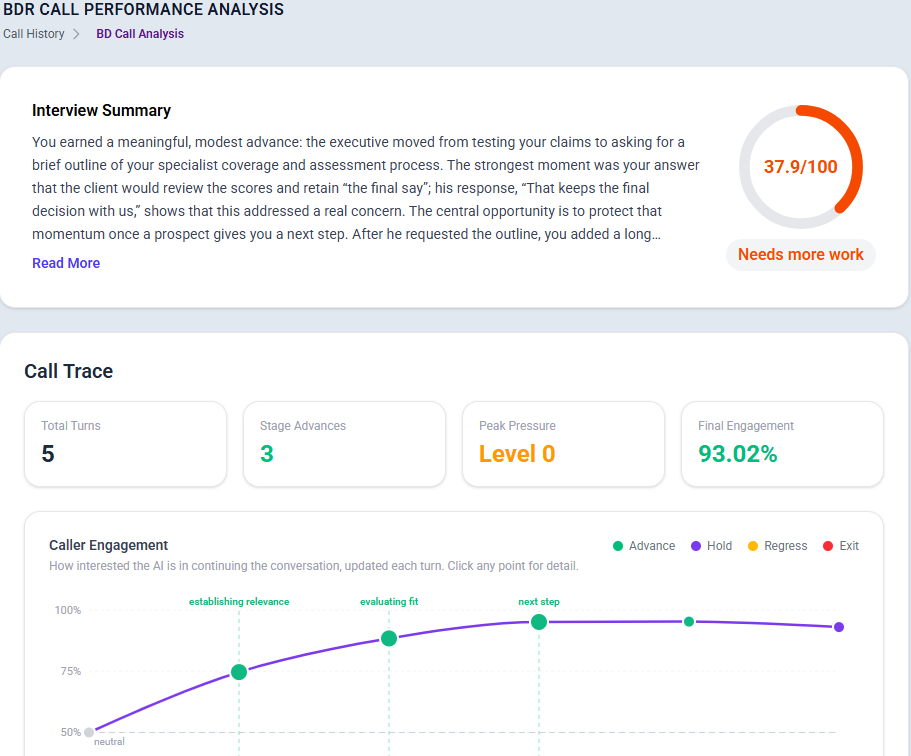911x756 pixels.
Task: Open detail for evaluating fit point
Action: coord(389,639)
